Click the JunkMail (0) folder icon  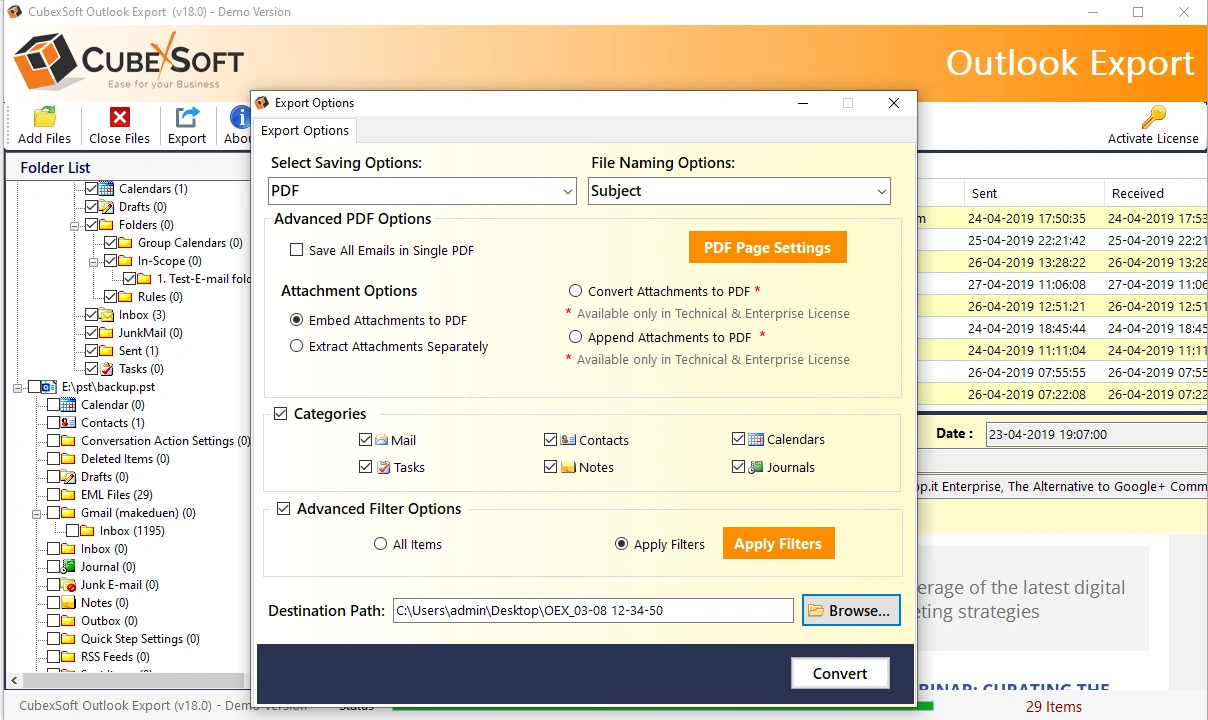[107, 333]
